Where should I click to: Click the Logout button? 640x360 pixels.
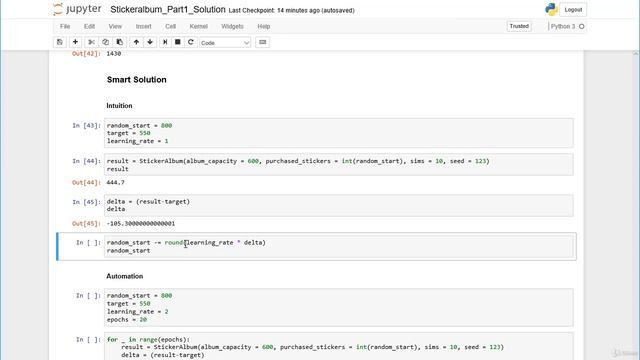pyautogui.click(x=573, y=9)
